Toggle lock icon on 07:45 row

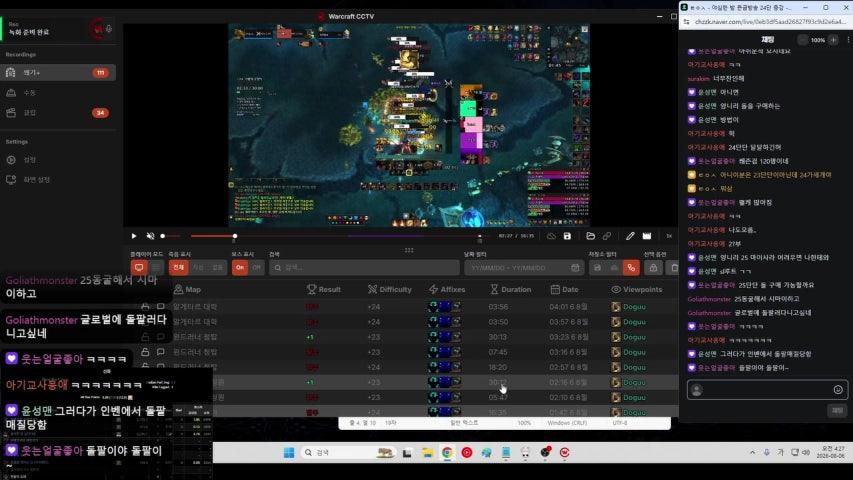click(x=145, y=352)
